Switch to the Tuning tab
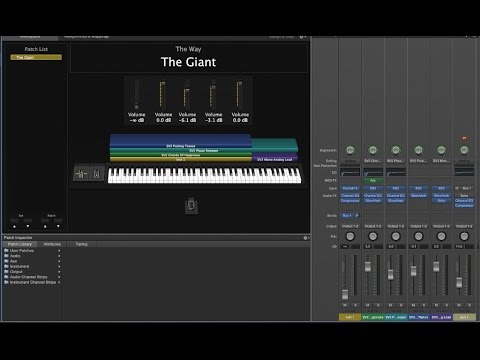Image resolution: width=480 pixels, height=360 pixels. click(82, 244)
